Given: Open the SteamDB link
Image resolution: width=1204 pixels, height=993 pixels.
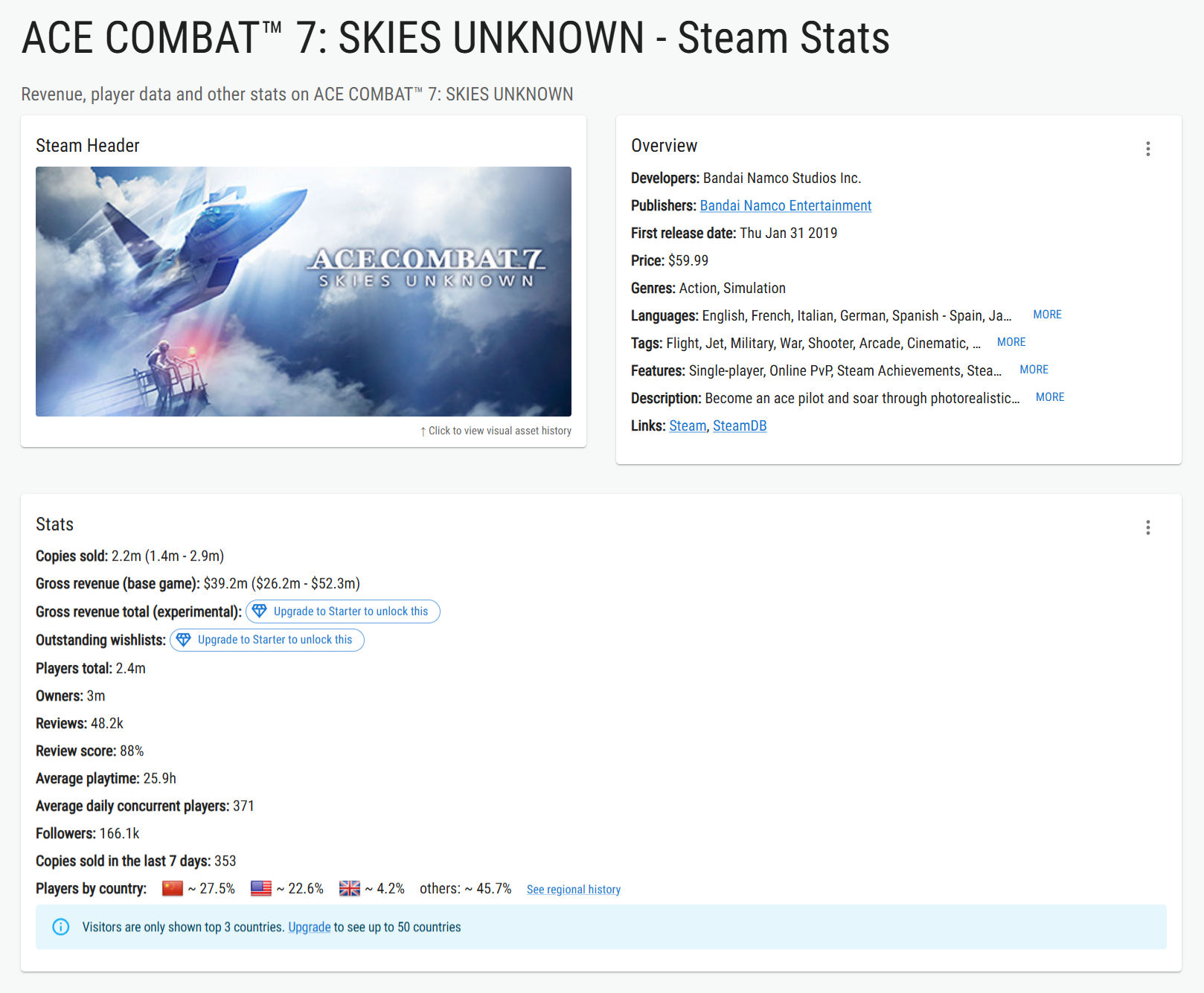Looking at the screenshot, I should tap(740, 425).
